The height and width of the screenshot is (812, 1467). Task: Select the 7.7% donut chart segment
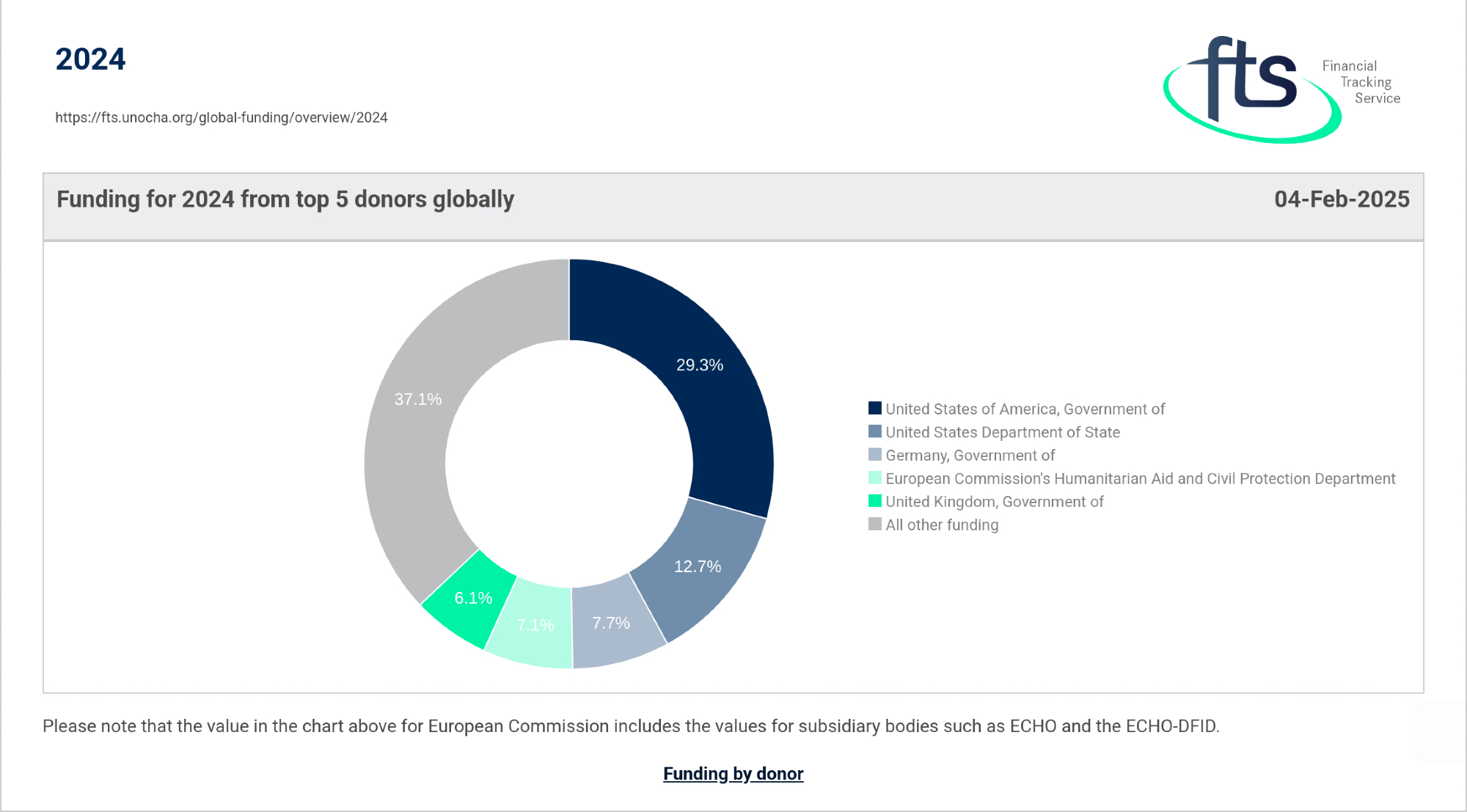click(x=611, y=623)
